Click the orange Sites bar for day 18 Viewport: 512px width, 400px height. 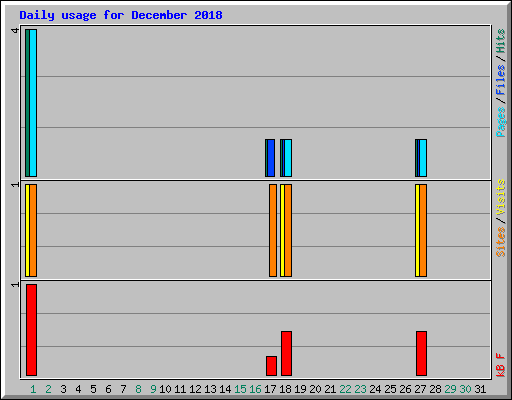coord(288,230)
